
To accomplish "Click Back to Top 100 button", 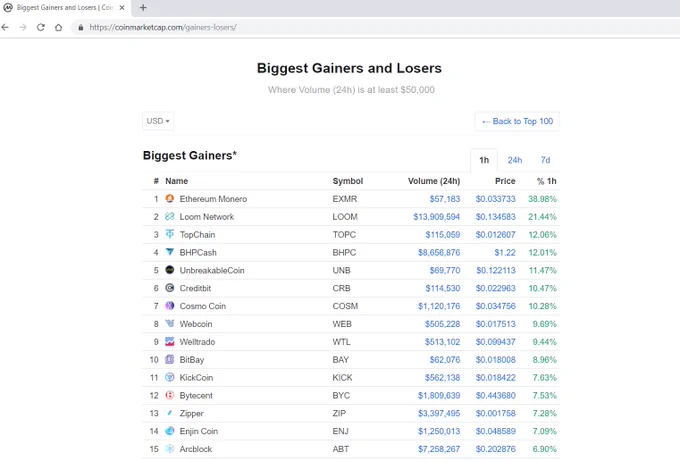I will [517, 121].
